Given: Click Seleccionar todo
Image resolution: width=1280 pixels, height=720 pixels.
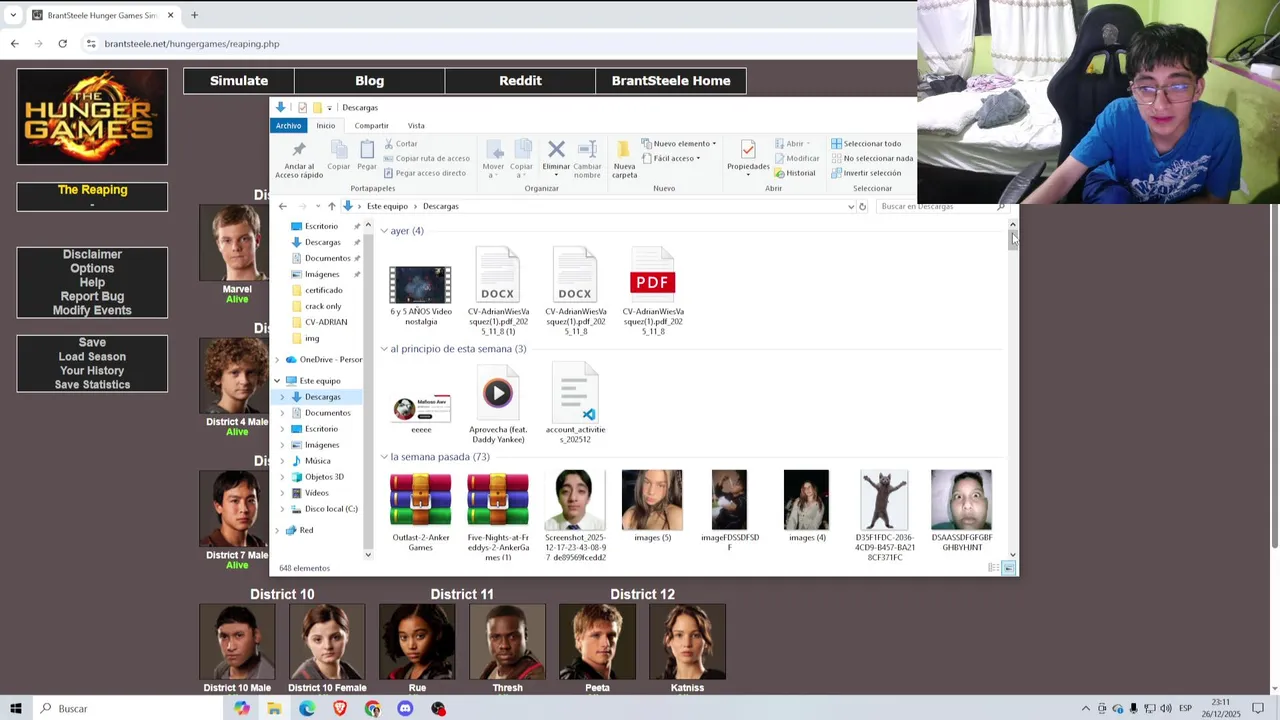Looking at the screenshot, I should click(x=865, y=144).
